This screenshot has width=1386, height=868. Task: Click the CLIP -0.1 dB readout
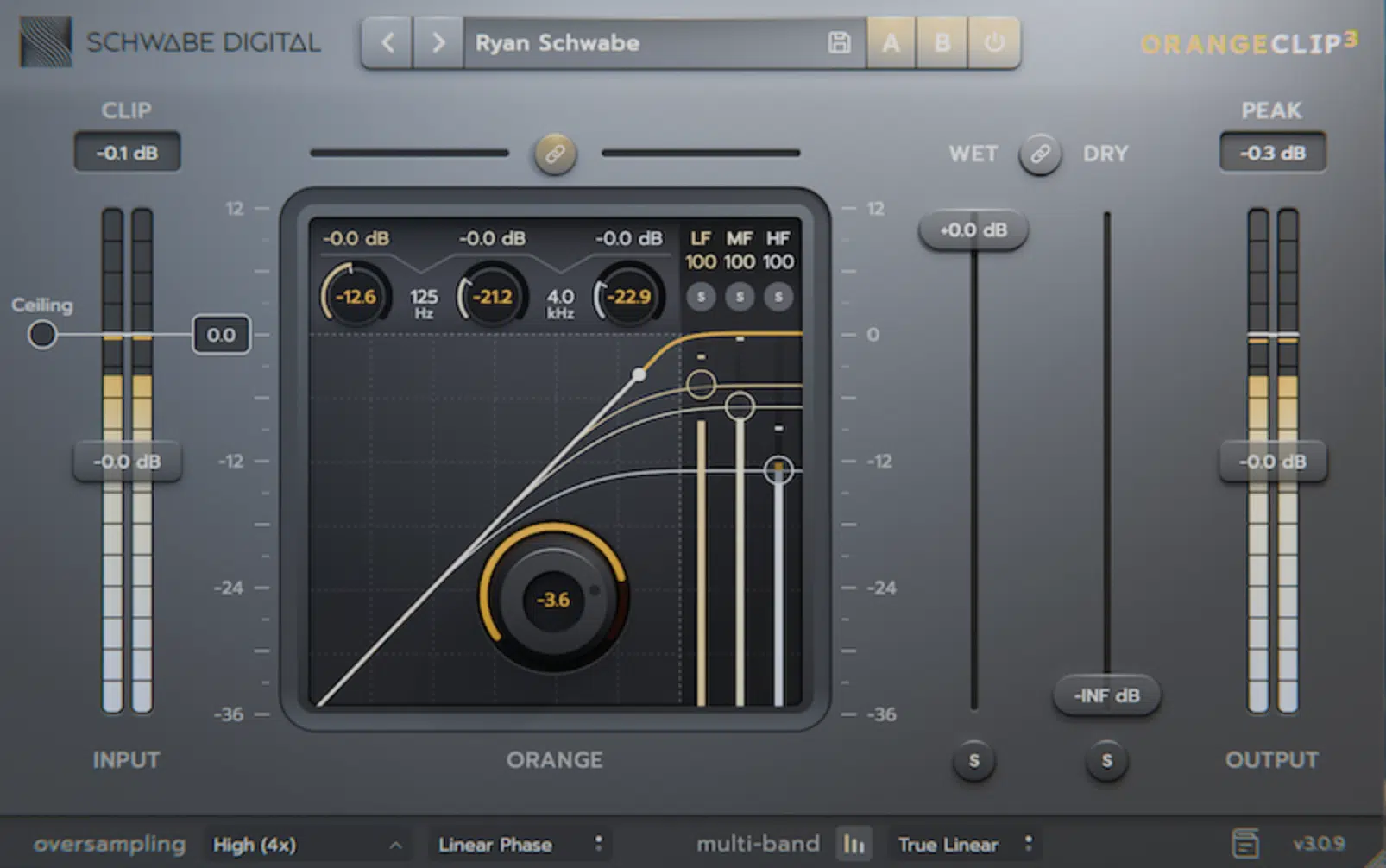(127, 153)
